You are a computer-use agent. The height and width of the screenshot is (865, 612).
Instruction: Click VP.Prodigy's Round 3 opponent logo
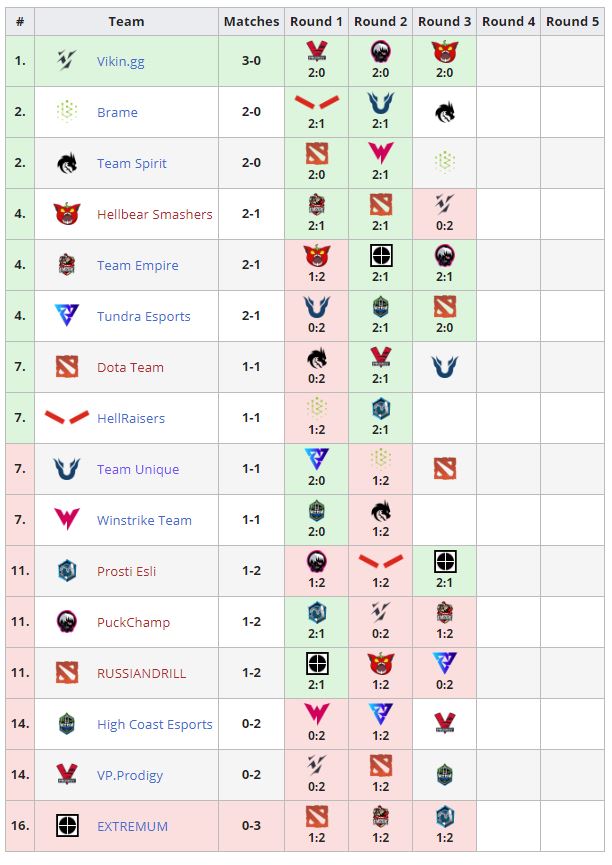445,775
